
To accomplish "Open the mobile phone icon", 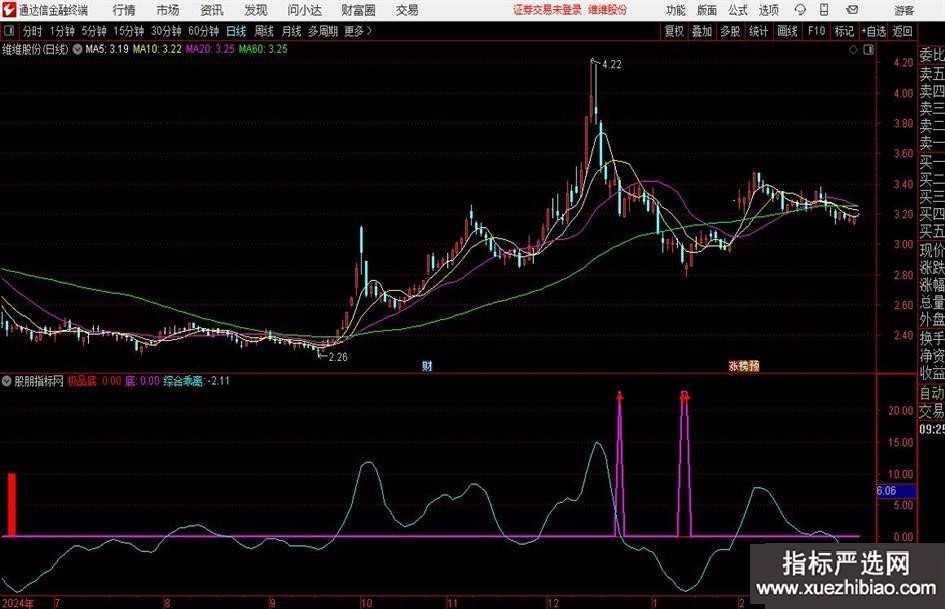I will point(824,10).
